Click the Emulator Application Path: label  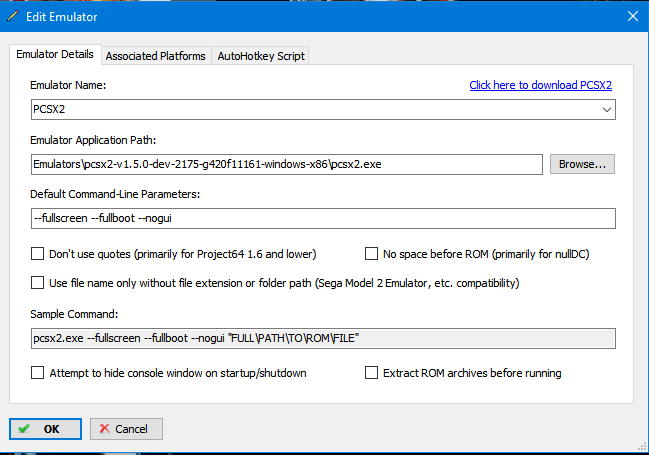tap(93, 140)
